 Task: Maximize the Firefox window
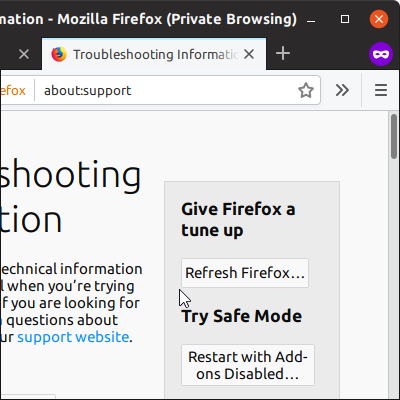pos(345,19)
